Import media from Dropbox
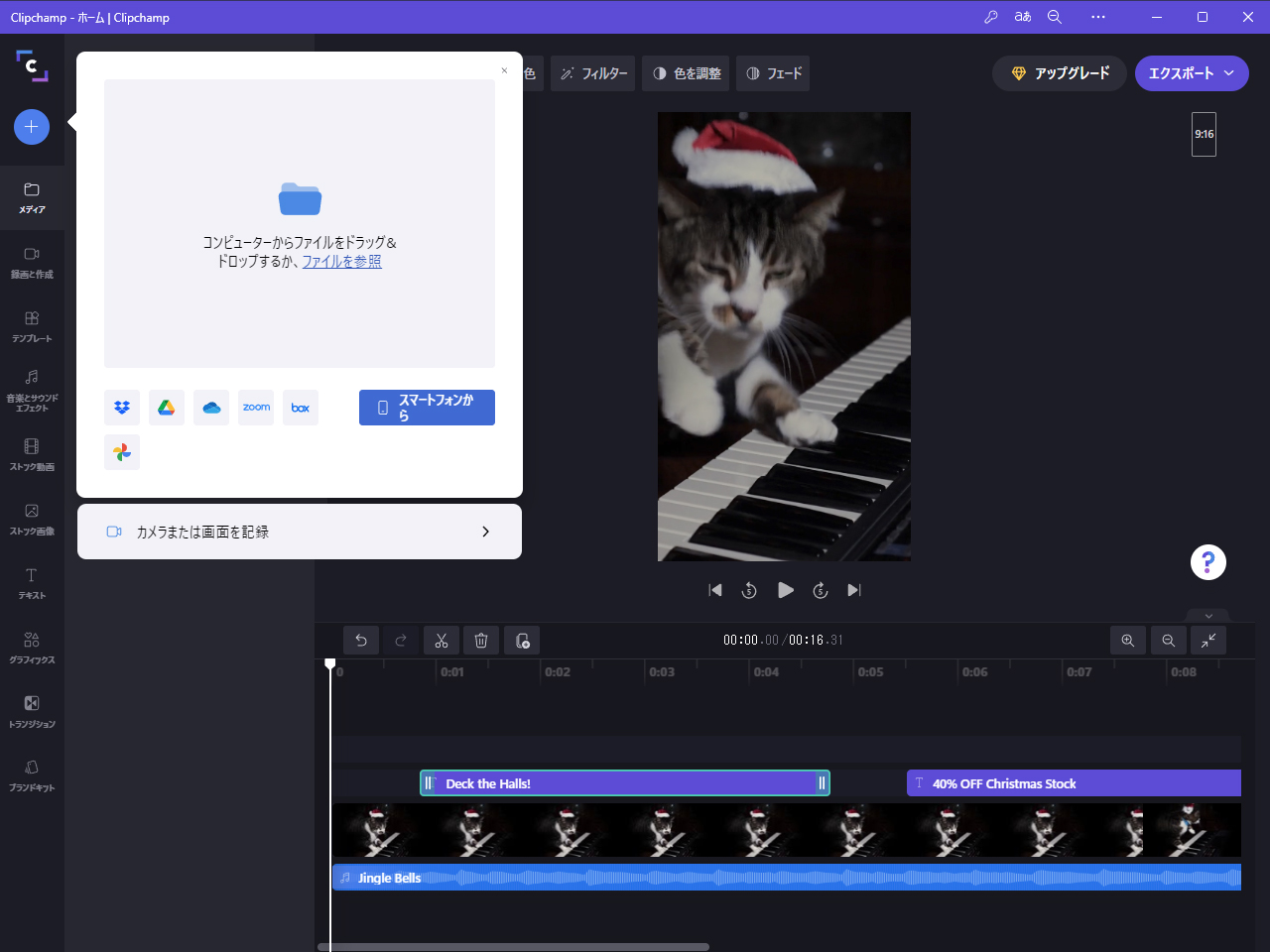Image resolution: width=1270 pixels, height=952 pixels. (121, 407)
